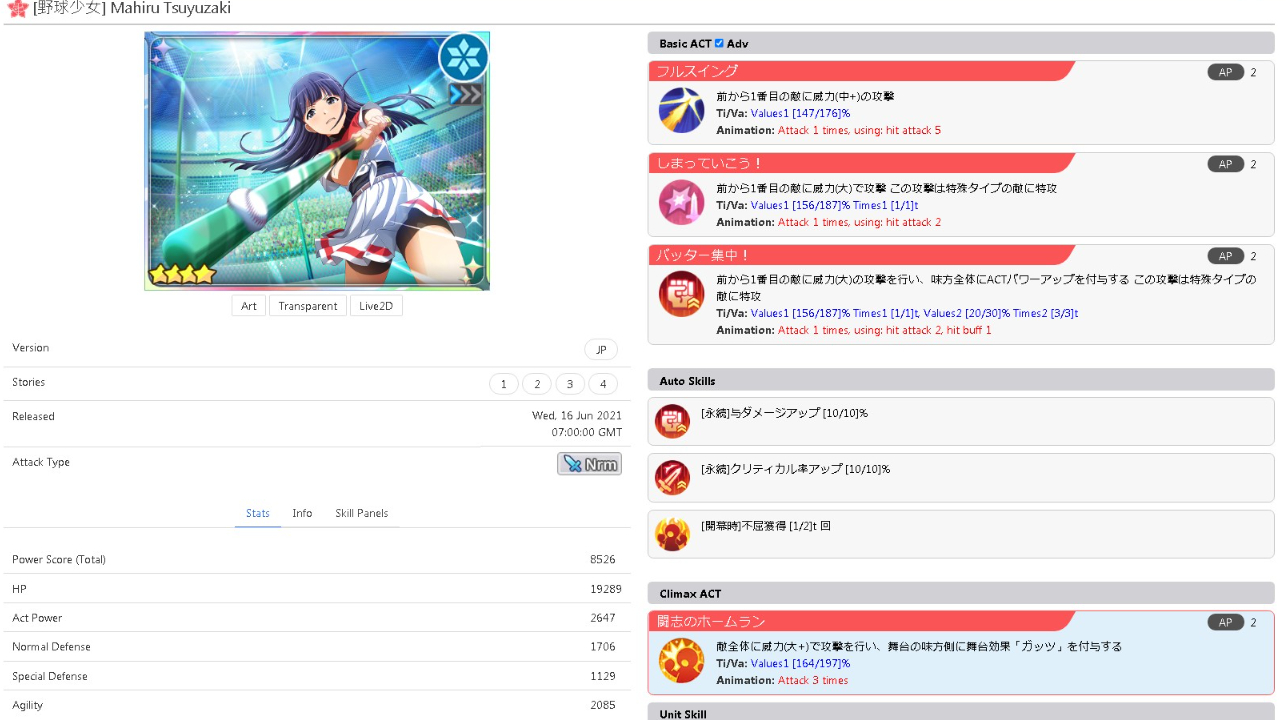Switch to the Info tab

(302, 513)
